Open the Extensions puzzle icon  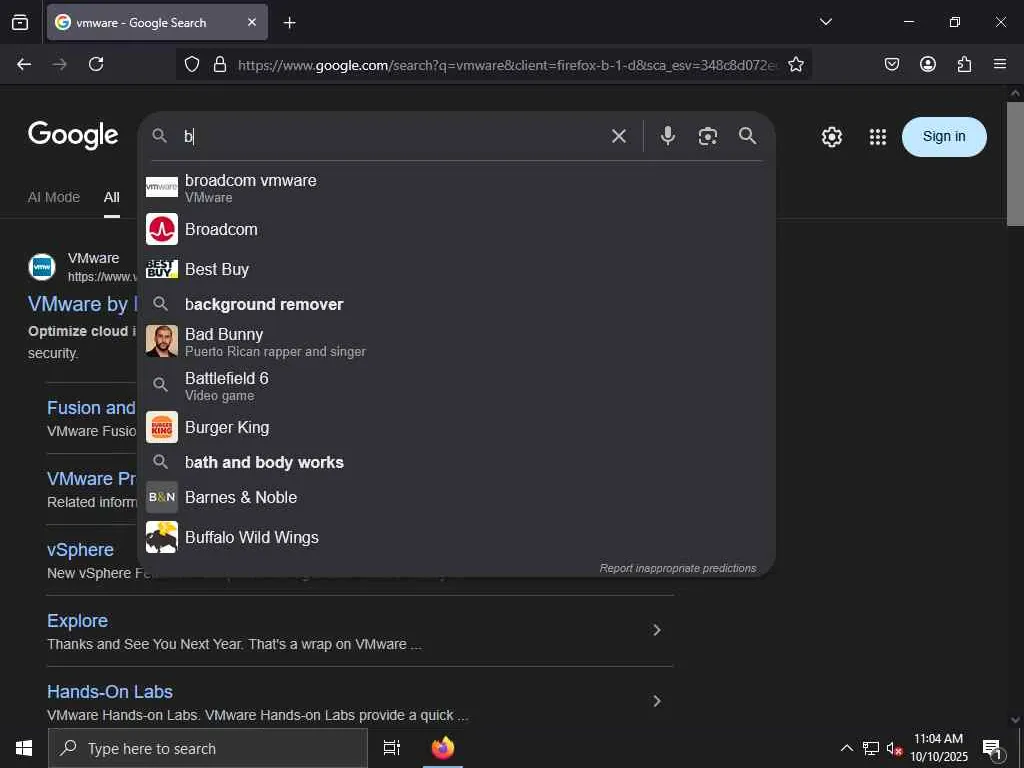tap(964, 64)
